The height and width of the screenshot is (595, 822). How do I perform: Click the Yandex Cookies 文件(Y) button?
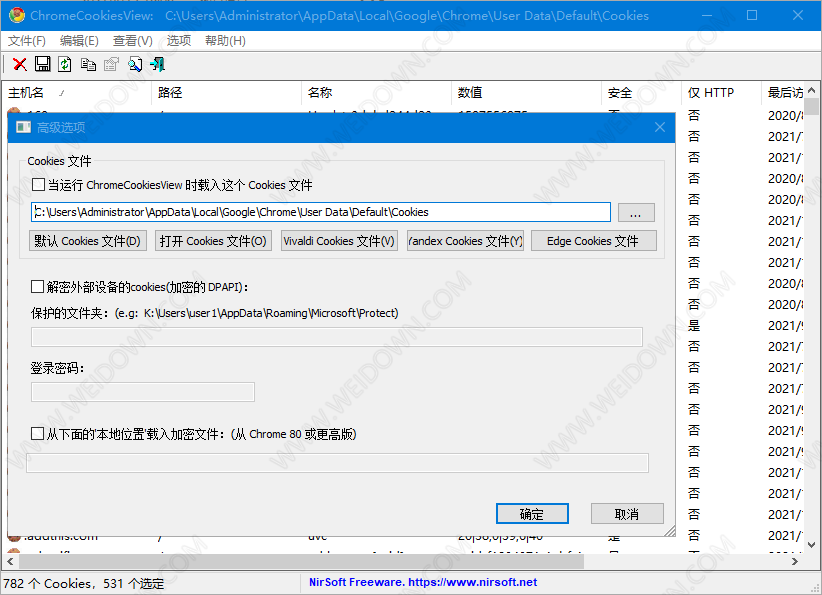click(x=465, y=241)
